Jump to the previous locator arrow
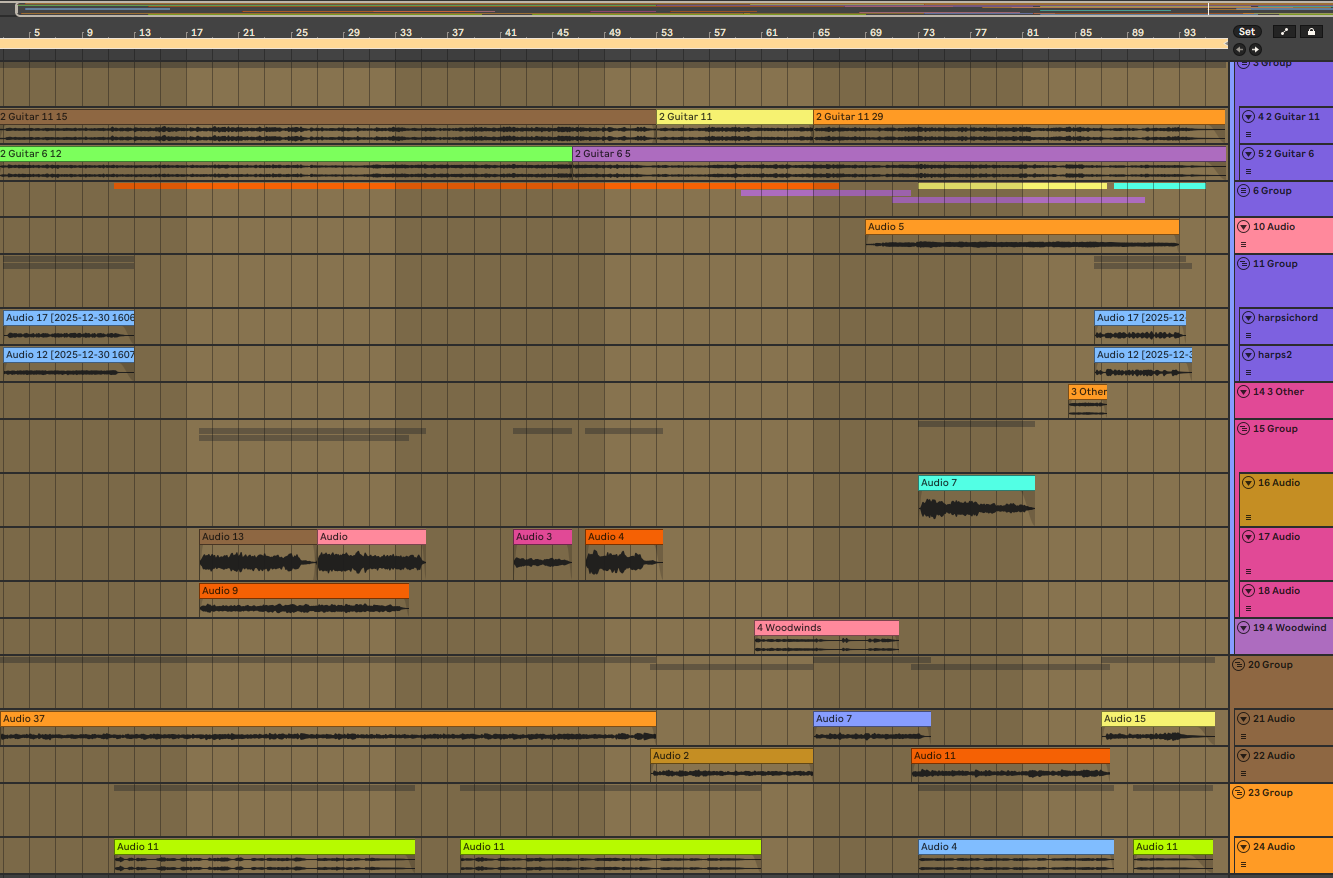The image size is (1333, 878). coord(1240,49)
